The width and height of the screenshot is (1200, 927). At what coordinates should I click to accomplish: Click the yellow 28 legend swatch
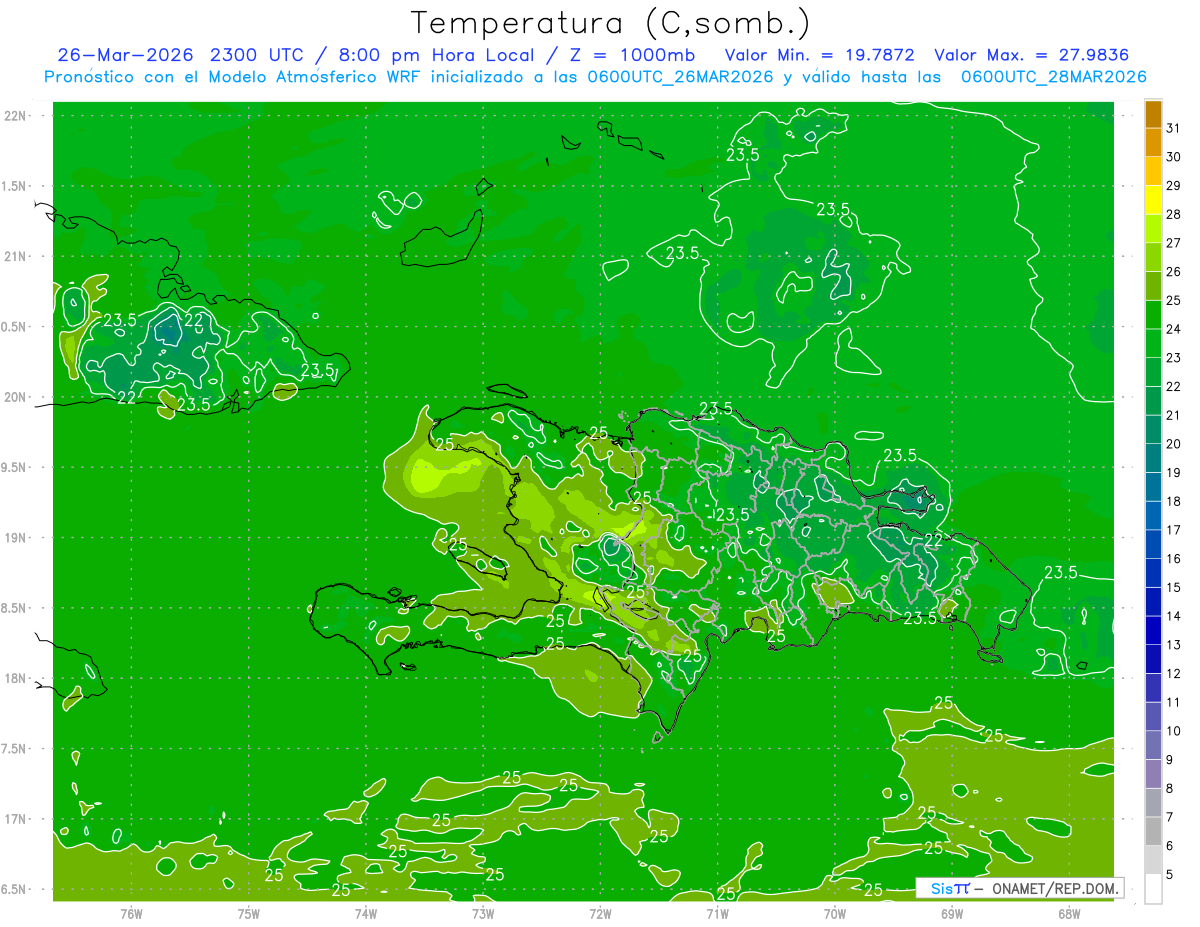(1153, 201)
